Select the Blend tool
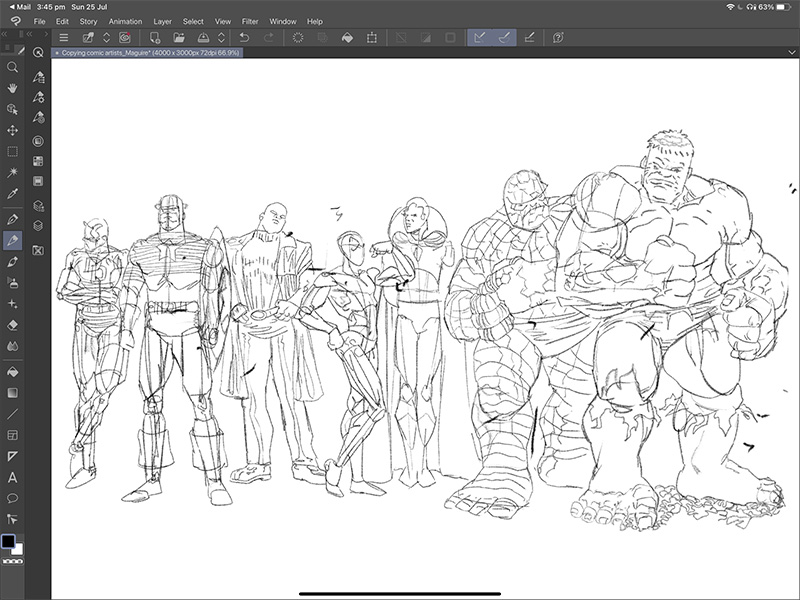Image resolution: width=800 pixels, height=600 pixels. point(12,346)
